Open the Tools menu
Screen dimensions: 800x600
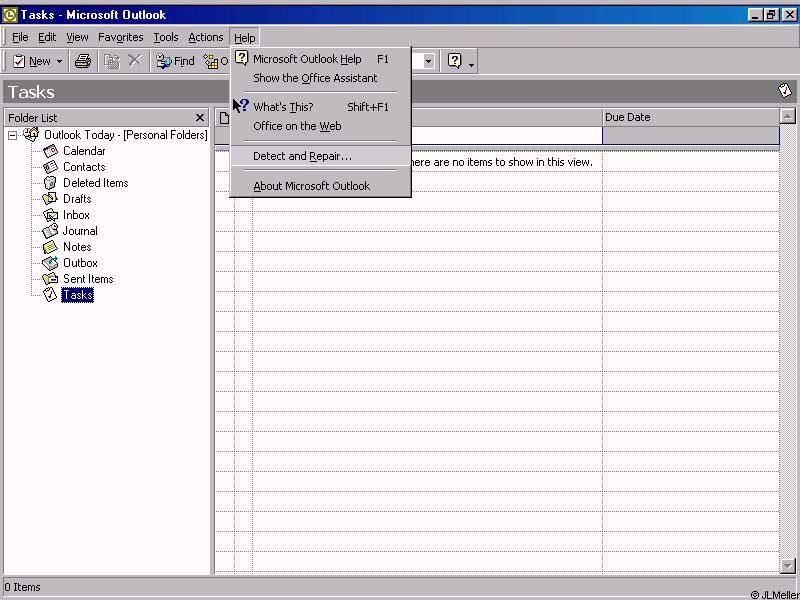point(166,37)
